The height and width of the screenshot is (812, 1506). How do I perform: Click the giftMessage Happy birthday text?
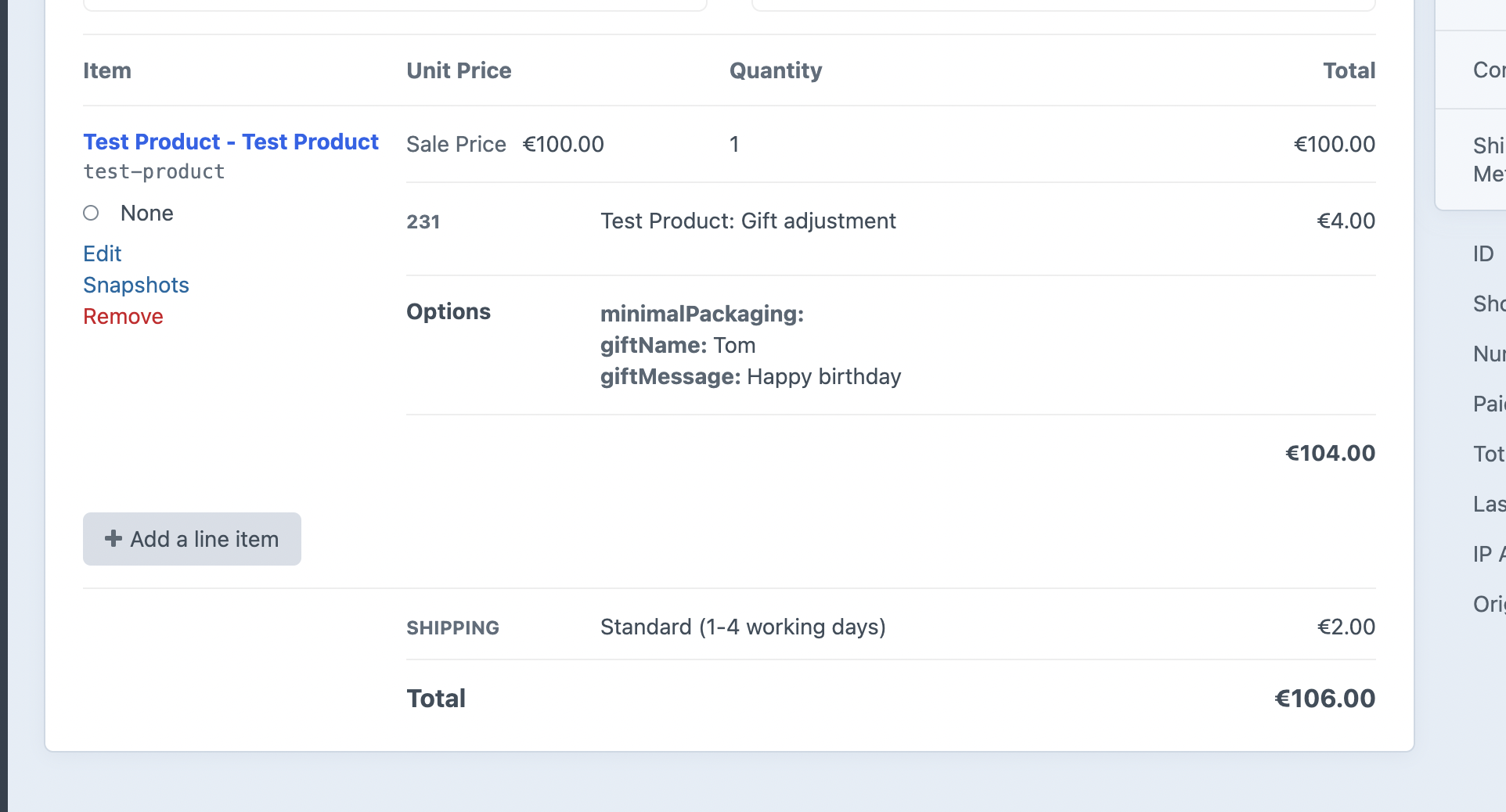[823, 376]
